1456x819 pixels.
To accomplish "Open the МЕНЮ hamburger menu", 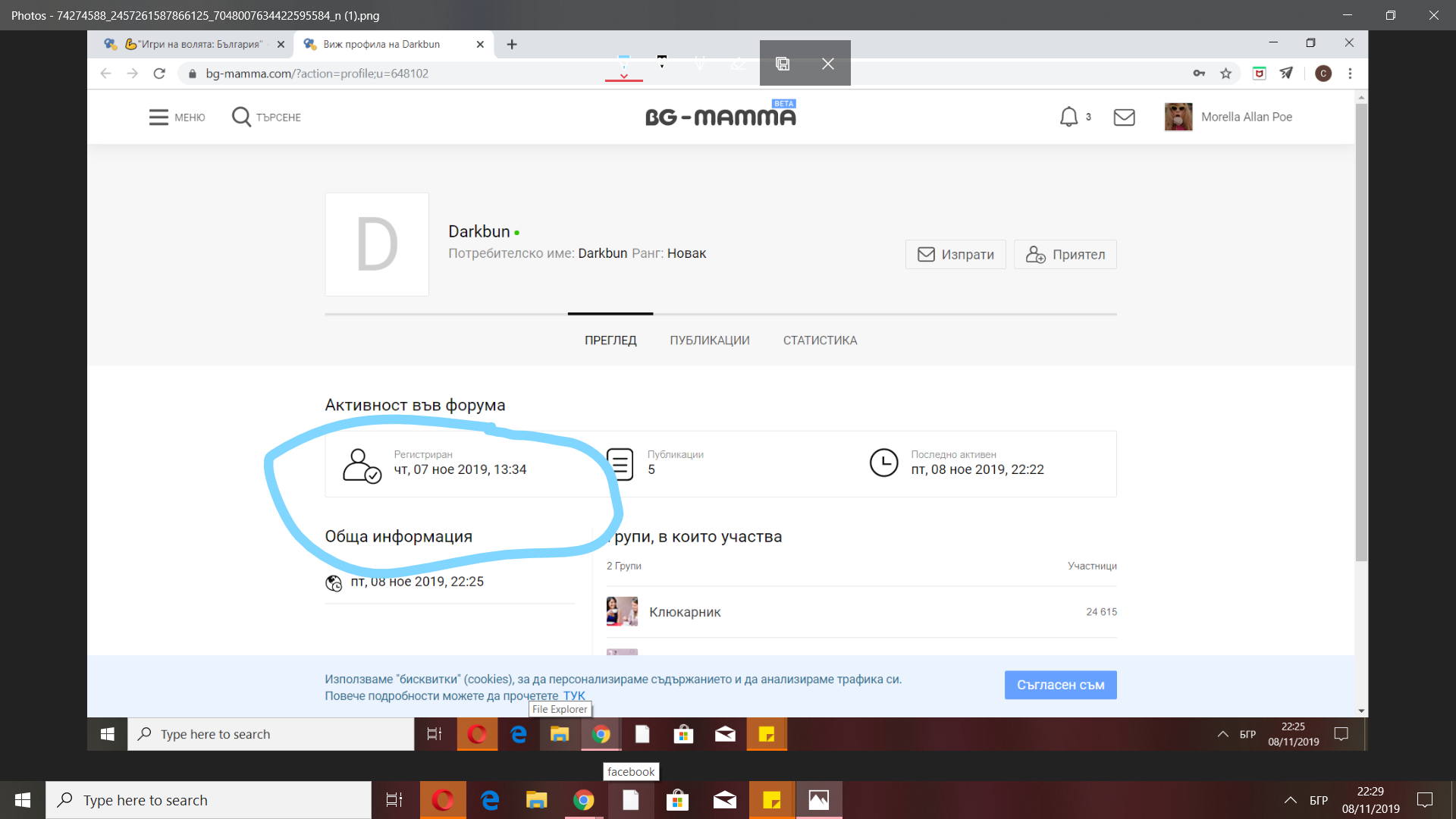I will point(158,117).
